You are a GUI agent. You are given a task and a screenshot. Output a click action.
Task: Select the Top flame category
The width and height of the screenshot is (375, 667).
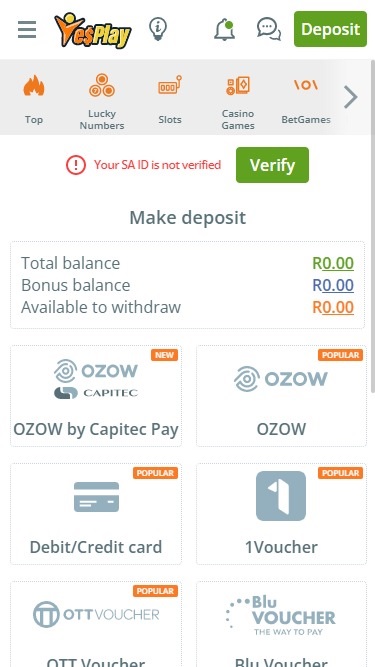(x=34, y=99)
